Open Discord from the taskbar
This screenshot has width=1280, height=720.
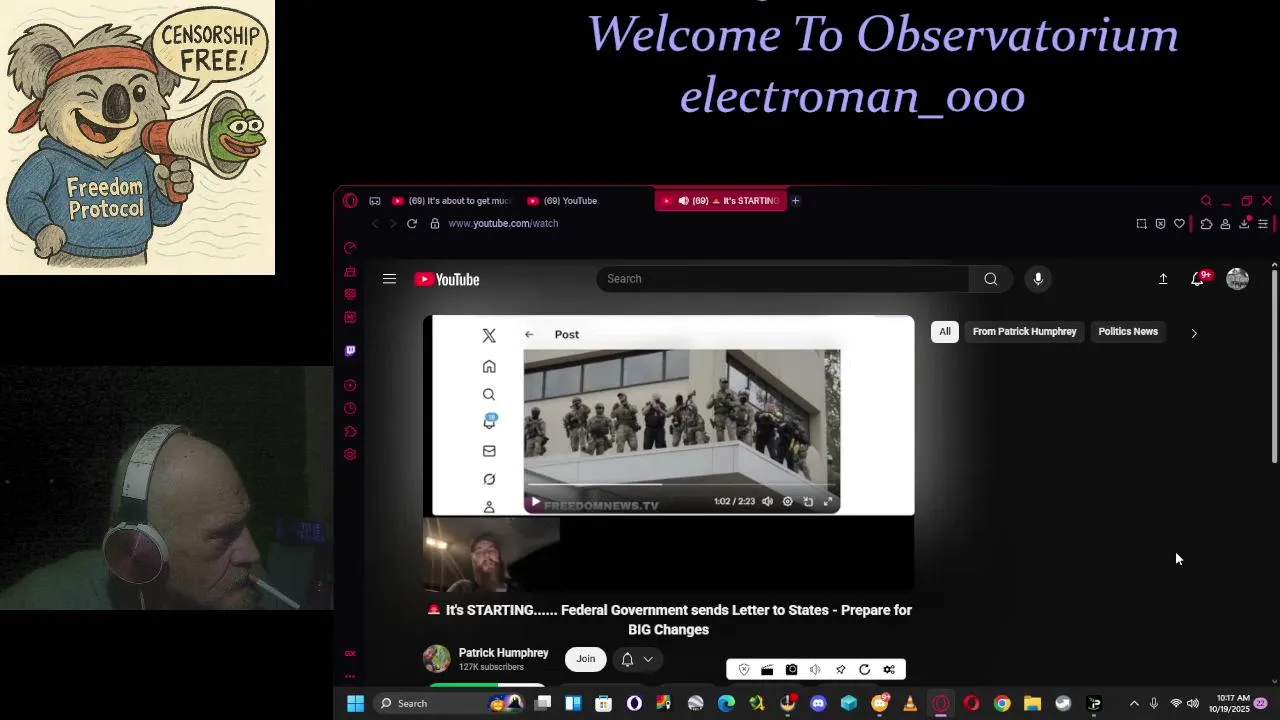818,704
